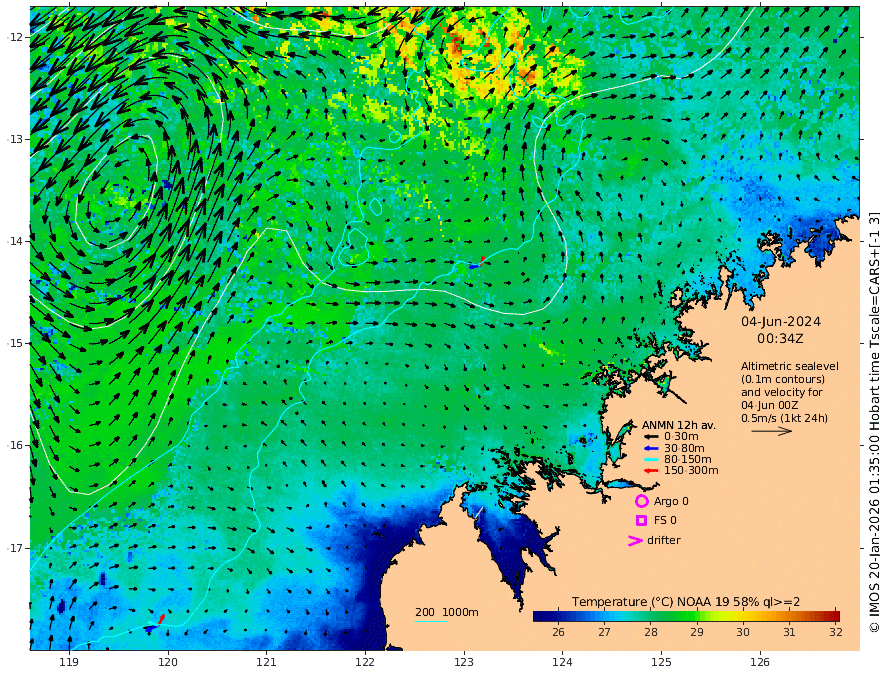Image resolution: width=880 pixels, height=680 pixels.
Task: Click the '200 1000m' bathymetry label
Action: (447, 612)
